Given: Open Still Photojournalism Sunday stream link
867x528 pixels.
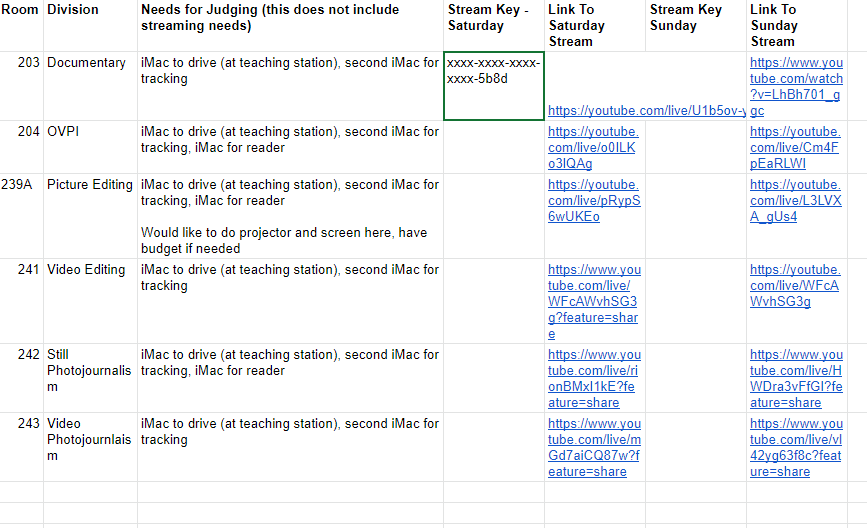Looking at the screenshot, I should 796,379.
